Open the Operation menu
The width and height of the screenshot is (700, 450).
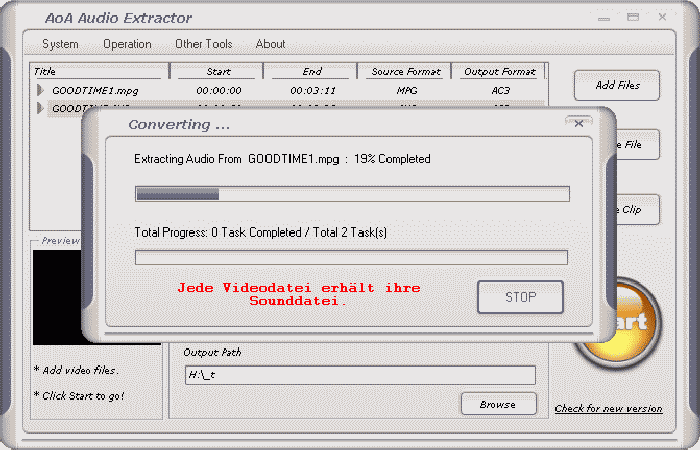127,44
